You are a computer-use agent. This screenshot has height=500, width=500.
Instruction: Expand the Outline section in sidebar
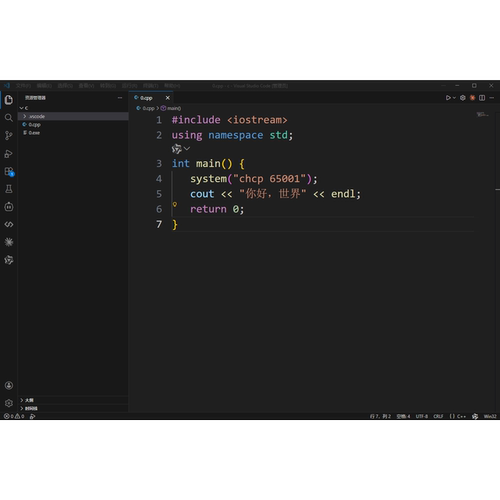point(73,400)
